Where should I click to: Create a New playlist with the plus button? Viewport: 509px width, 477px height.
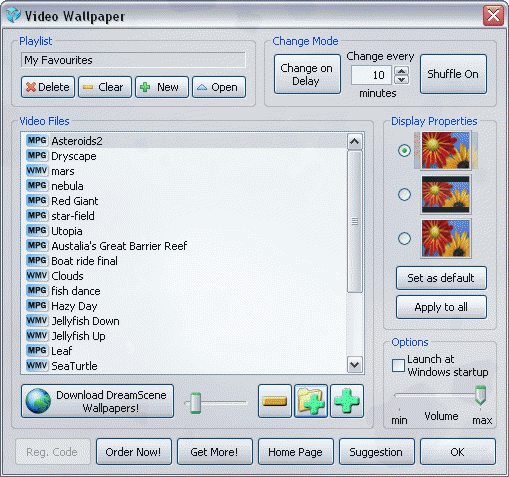pyautogui.click(x=162, y=87)
